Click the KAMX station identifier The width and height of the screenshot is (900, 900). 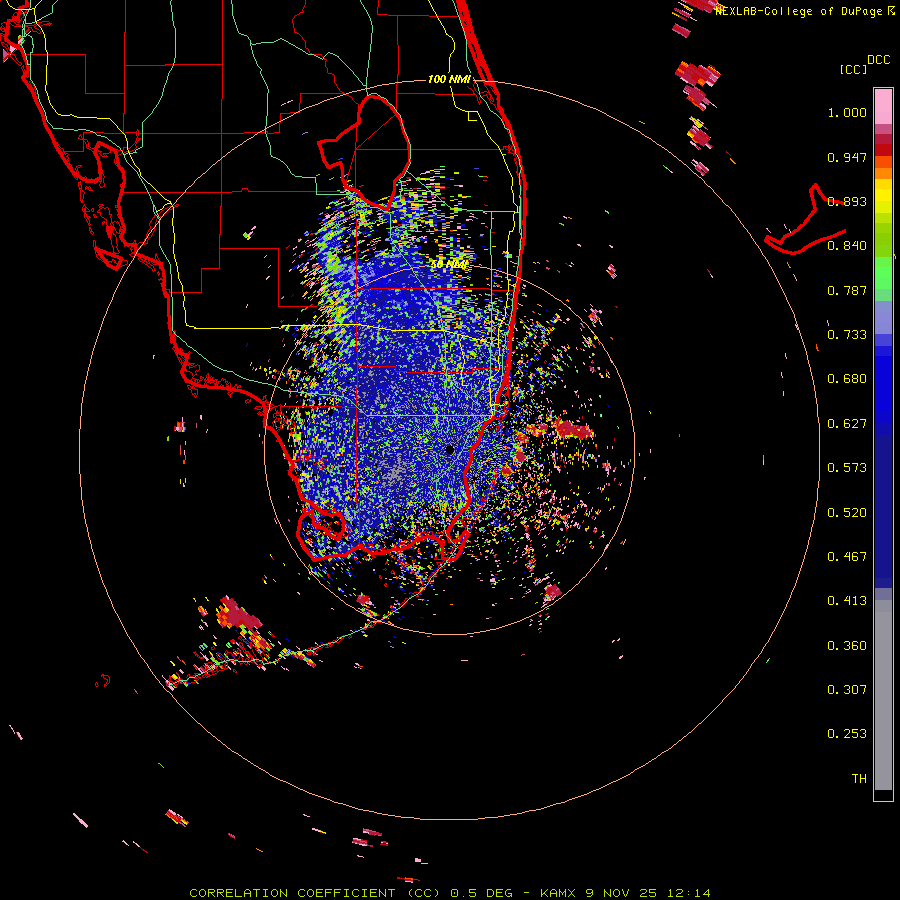[x=557, y=893]
